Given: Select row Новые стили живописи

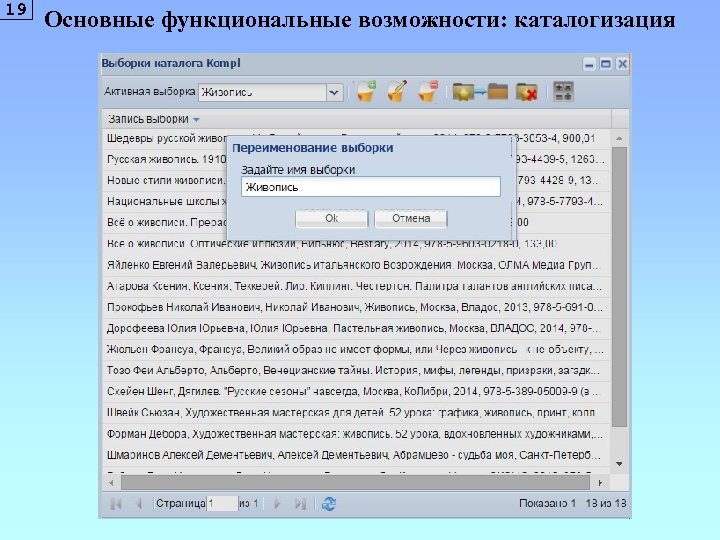Looking at the screenshot, I should (165, 180).
